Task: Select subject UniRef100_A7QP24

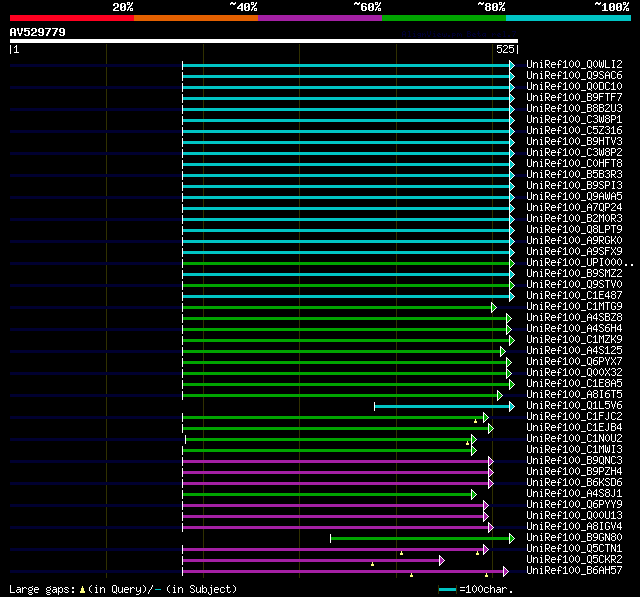Action: click(x=574, y=208)
